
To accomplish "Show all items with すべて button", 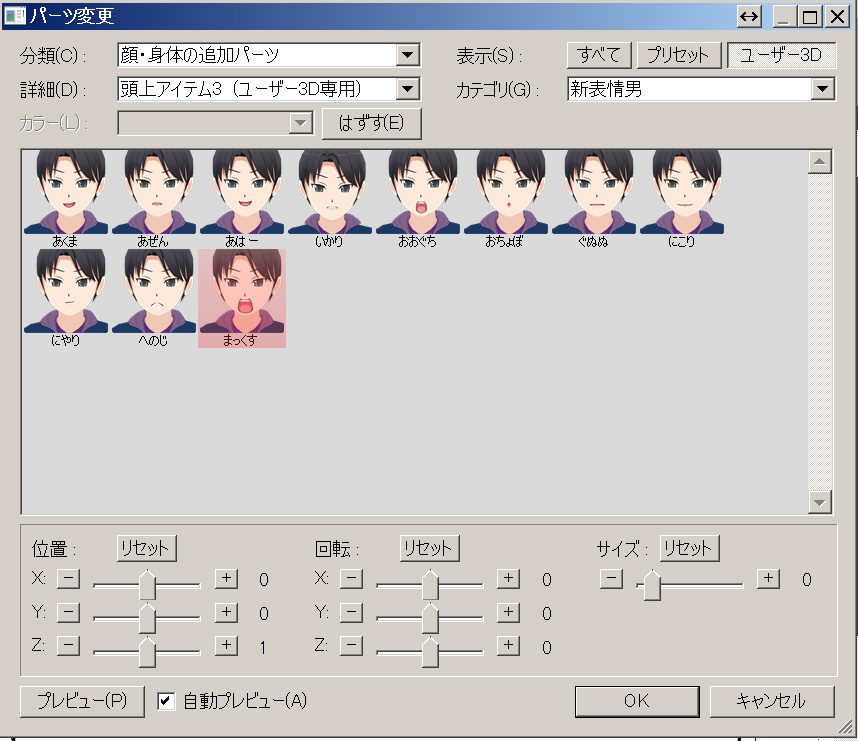I will [599, 56].
